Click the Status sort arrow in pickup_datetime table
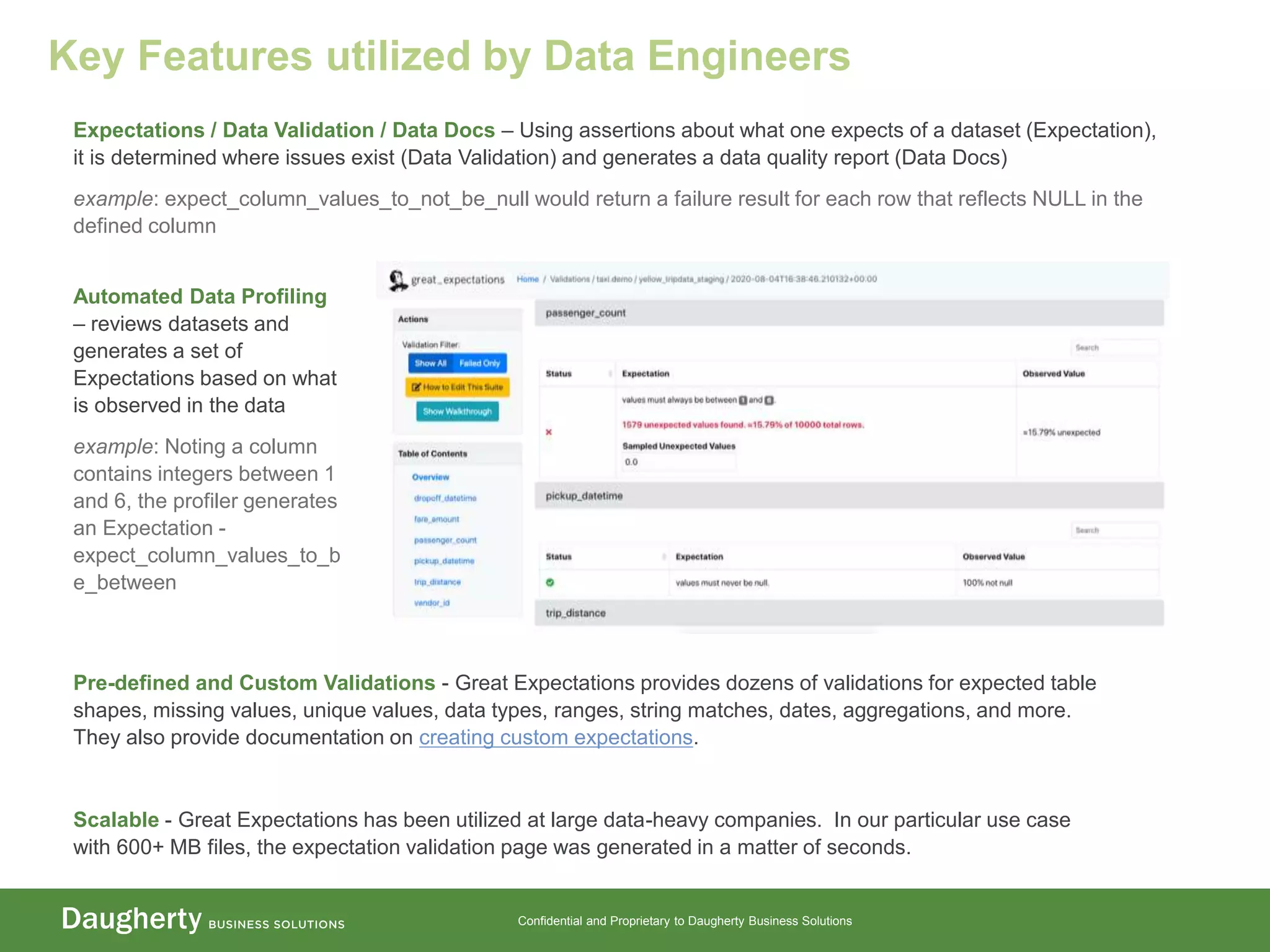Screen dimensions: 1270x952 click(x=664, y=557)
